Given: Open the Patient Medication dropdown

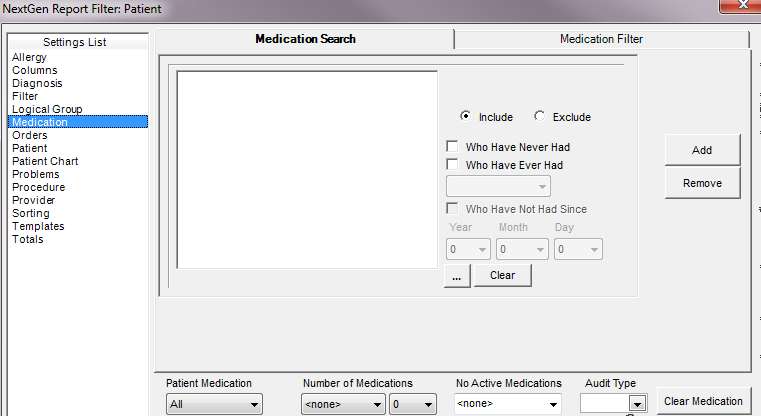Looking at the screenshot, I should pos(214,404).
